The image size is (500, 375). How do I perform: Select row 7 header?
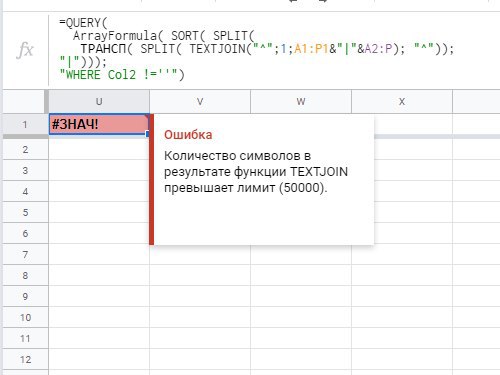coord(25,254)
